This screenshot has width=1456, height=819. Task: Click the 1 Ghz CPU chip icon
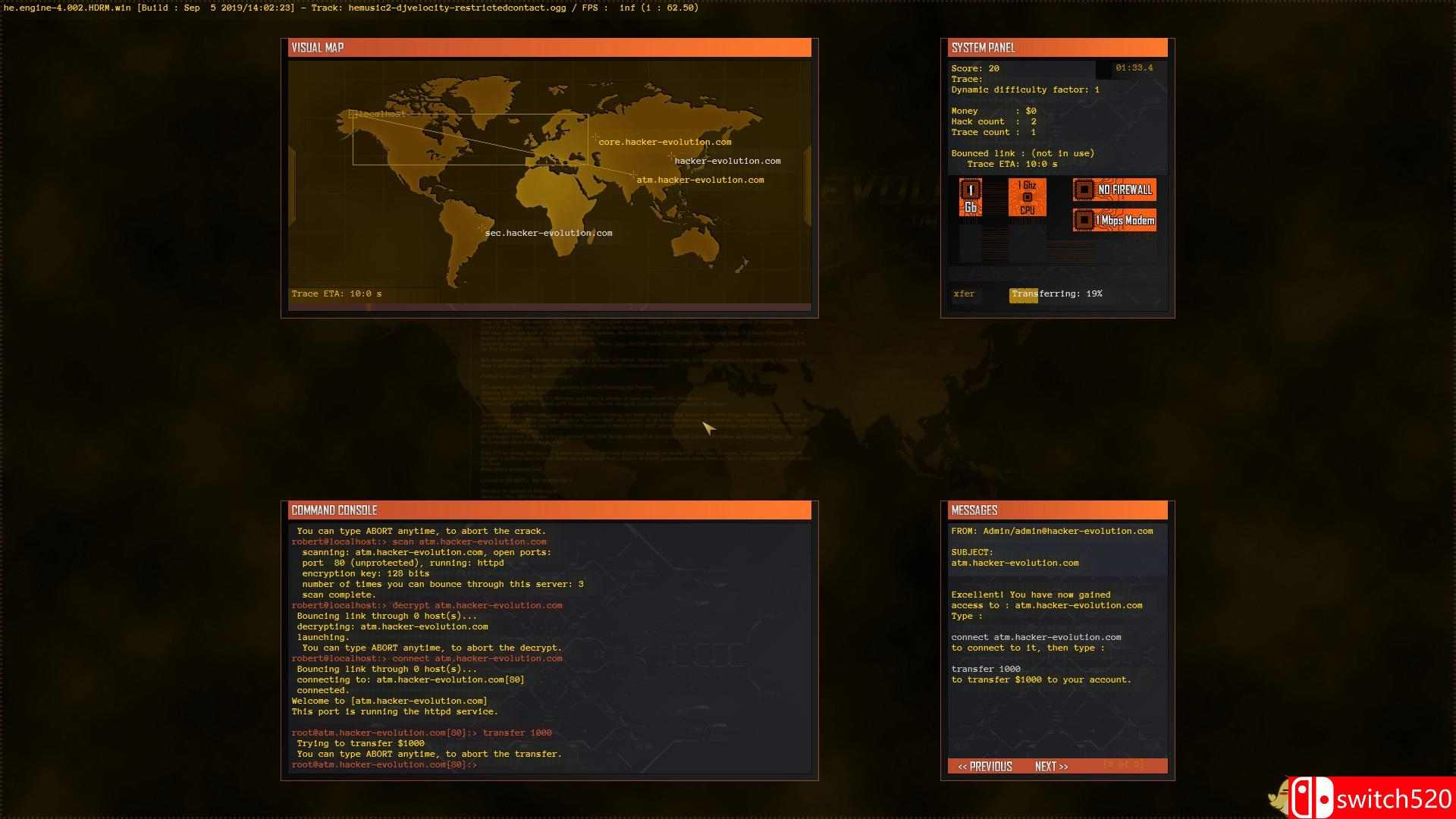tap(1027, 197)
